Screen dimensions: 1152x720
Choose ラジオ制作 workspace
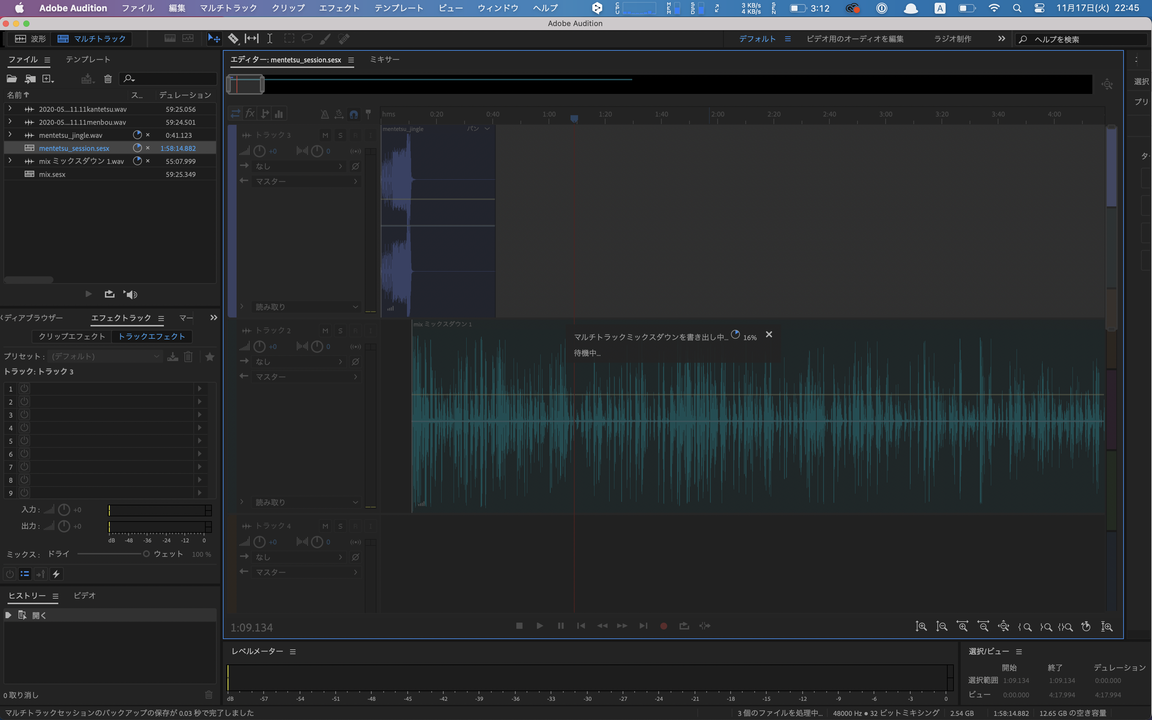click(x=952, y=39)
